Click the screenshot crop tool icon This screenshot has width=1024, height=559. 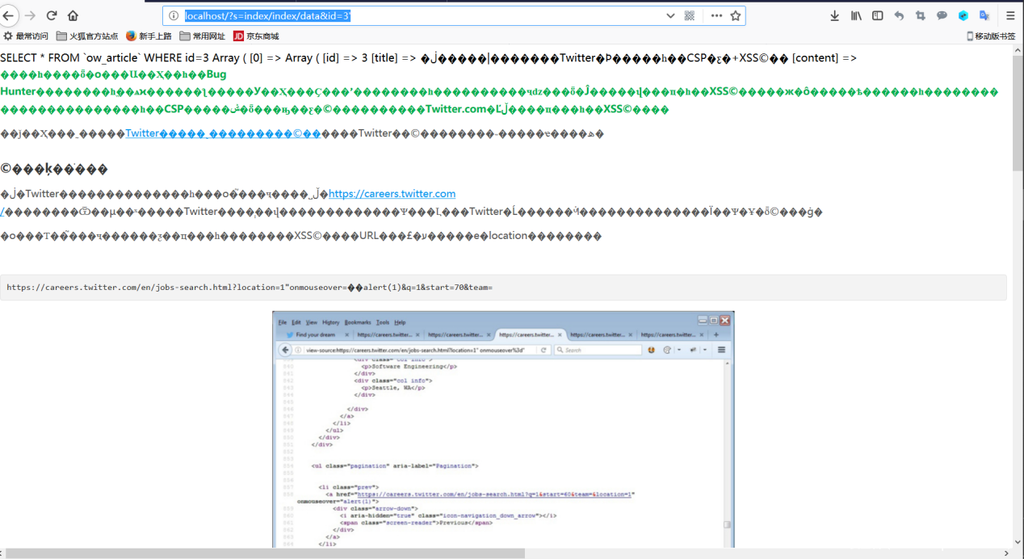[920, 16]
